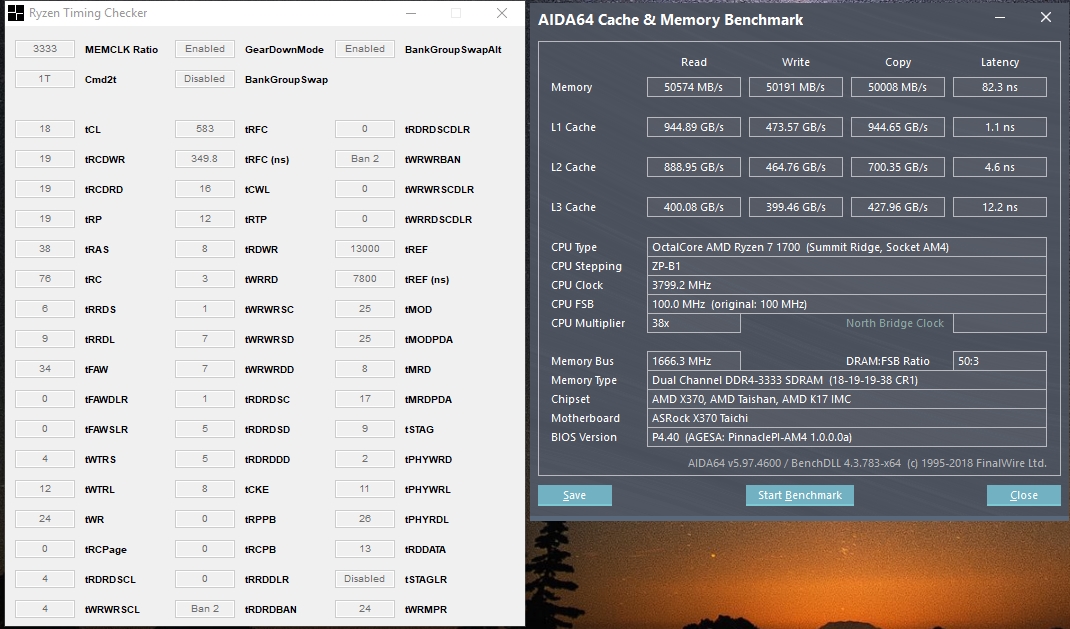Viewport: 1070px width, 629px height.
Task: Click the L3 Cache Copy result
Action: click(897, 207)
